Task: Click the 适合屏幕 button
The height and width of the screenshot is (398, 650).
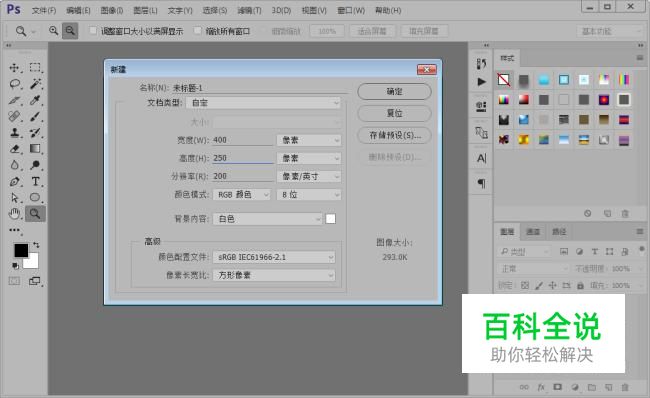Action: pos(372,31)
